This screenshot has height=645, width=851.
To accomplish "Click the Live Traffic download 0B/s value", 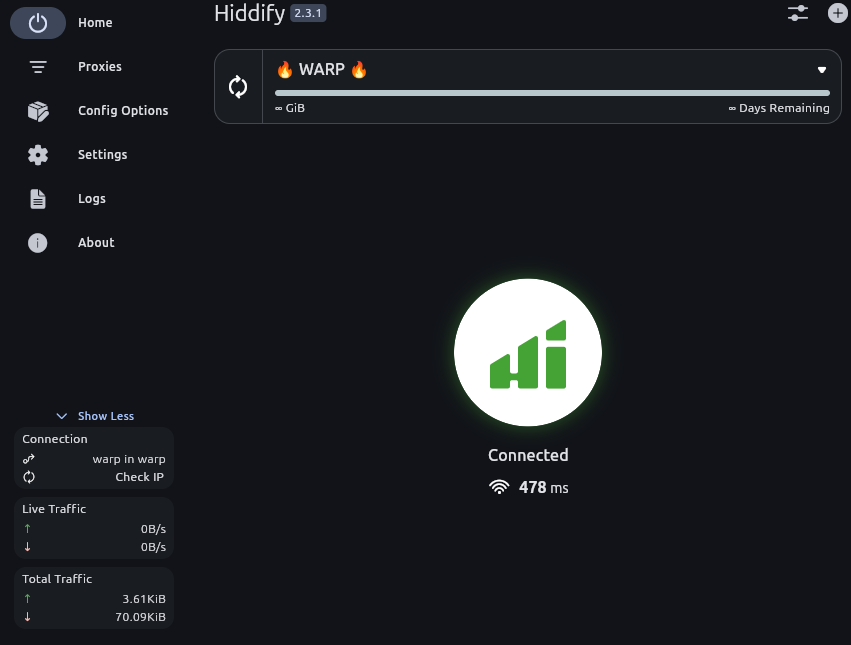I will point(153,547).
